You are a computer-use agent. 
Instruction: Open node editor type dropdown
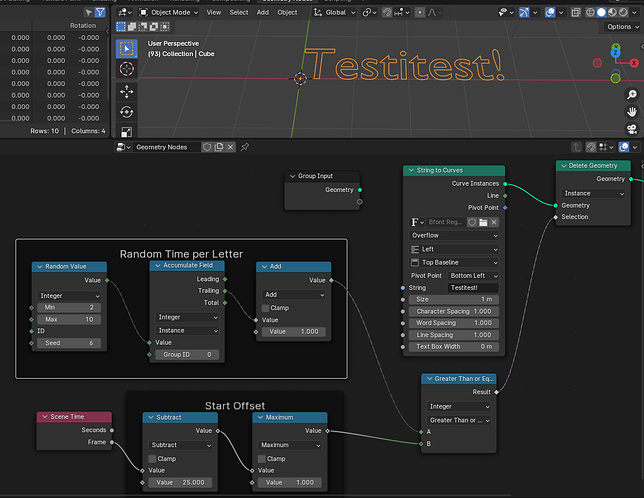point(124,147)
